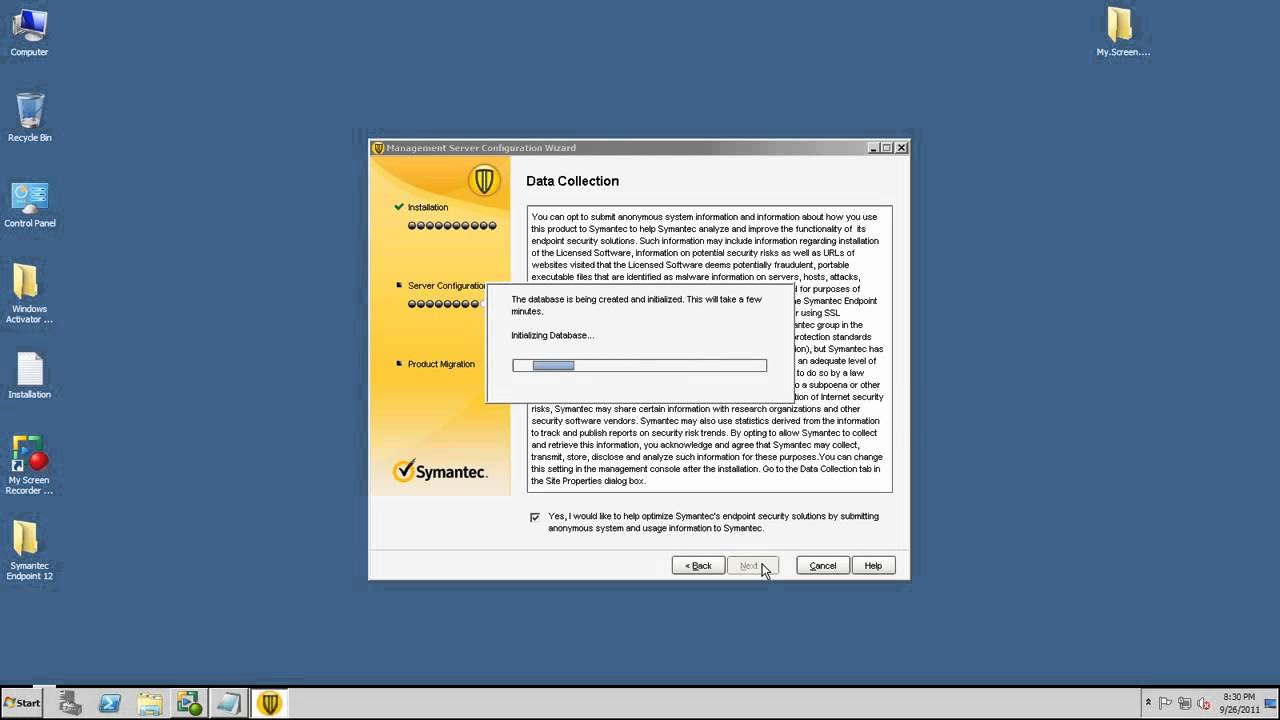Open Help in the configuration wizard
Image resolution: width=1280 pixels, height=720 pixels.
pyautogui.click(x=873, y=566)
